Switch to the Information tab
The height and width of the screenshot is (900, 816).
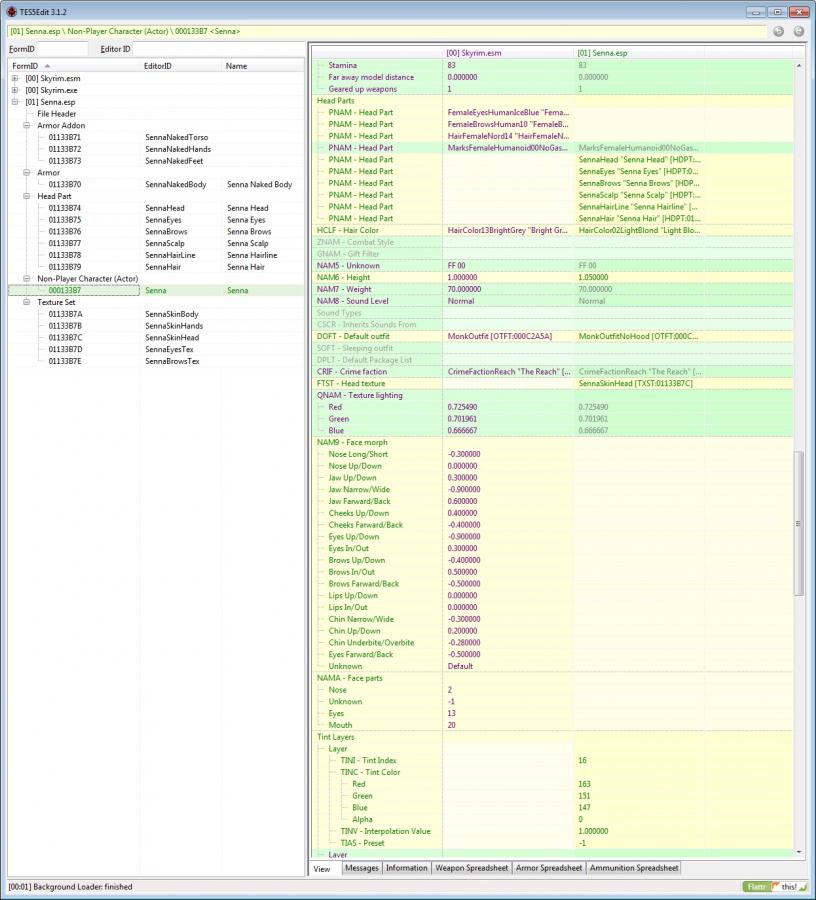pyautogui.click(x=407, y=868)
